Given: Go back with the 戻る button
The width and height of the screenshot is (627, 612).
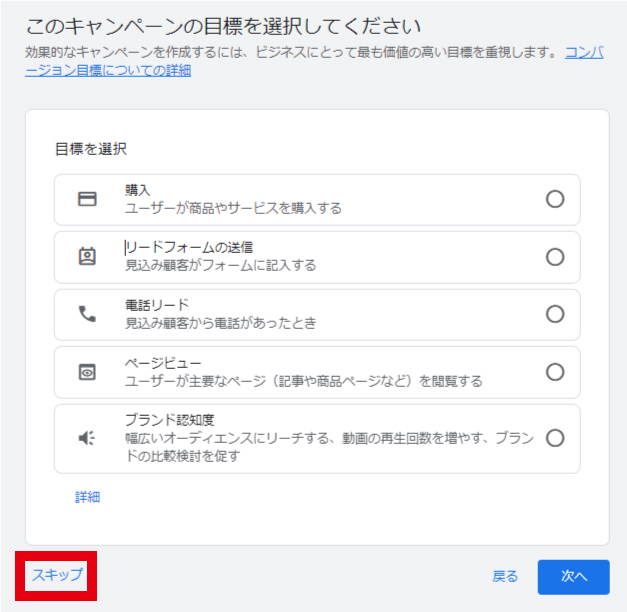Looking at the screenshot, I should [x=505, y=576].
